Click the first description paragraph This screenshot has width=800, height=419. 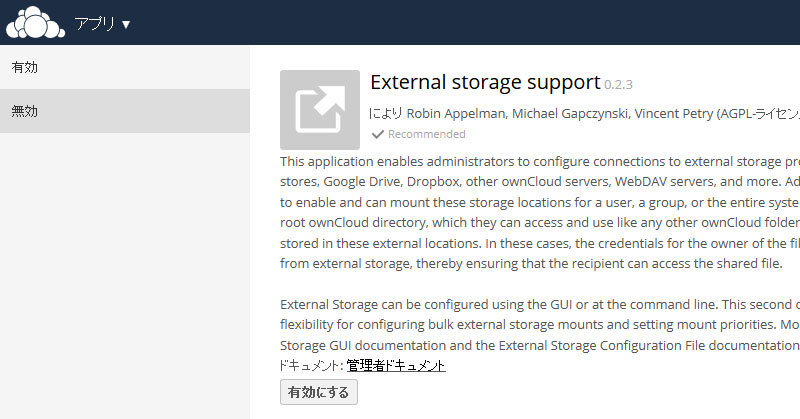click(540, 212)
